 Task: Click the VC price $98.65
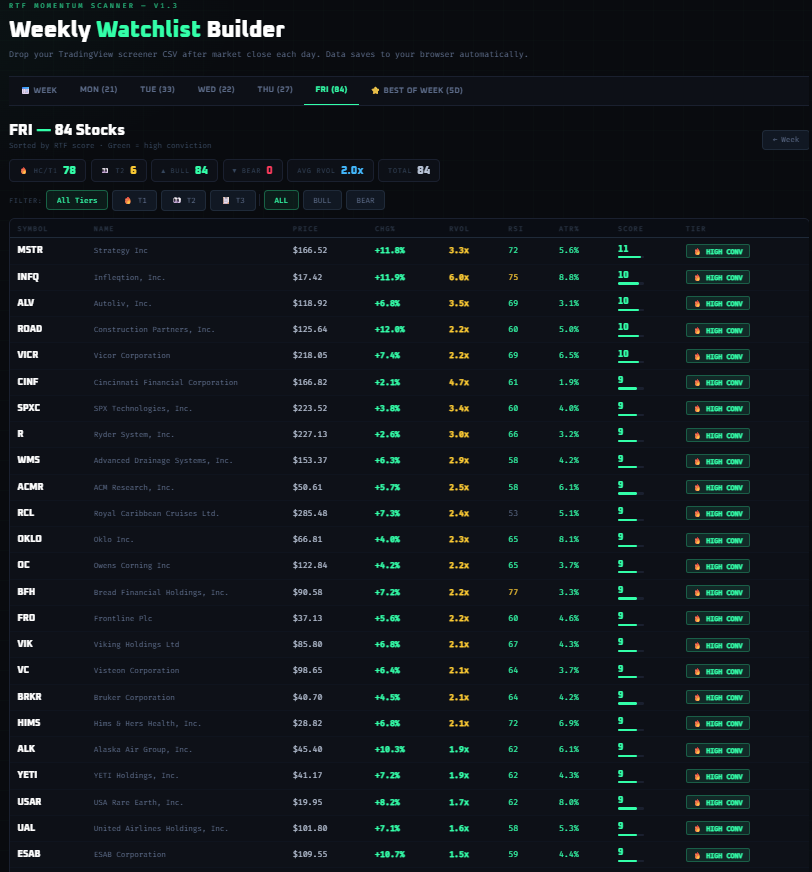[x=308, y=670]
